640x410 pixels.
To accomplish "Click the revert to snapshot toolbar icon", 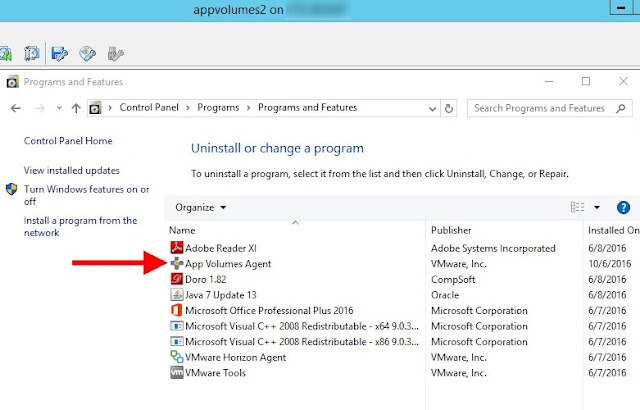I will [5, 53].
